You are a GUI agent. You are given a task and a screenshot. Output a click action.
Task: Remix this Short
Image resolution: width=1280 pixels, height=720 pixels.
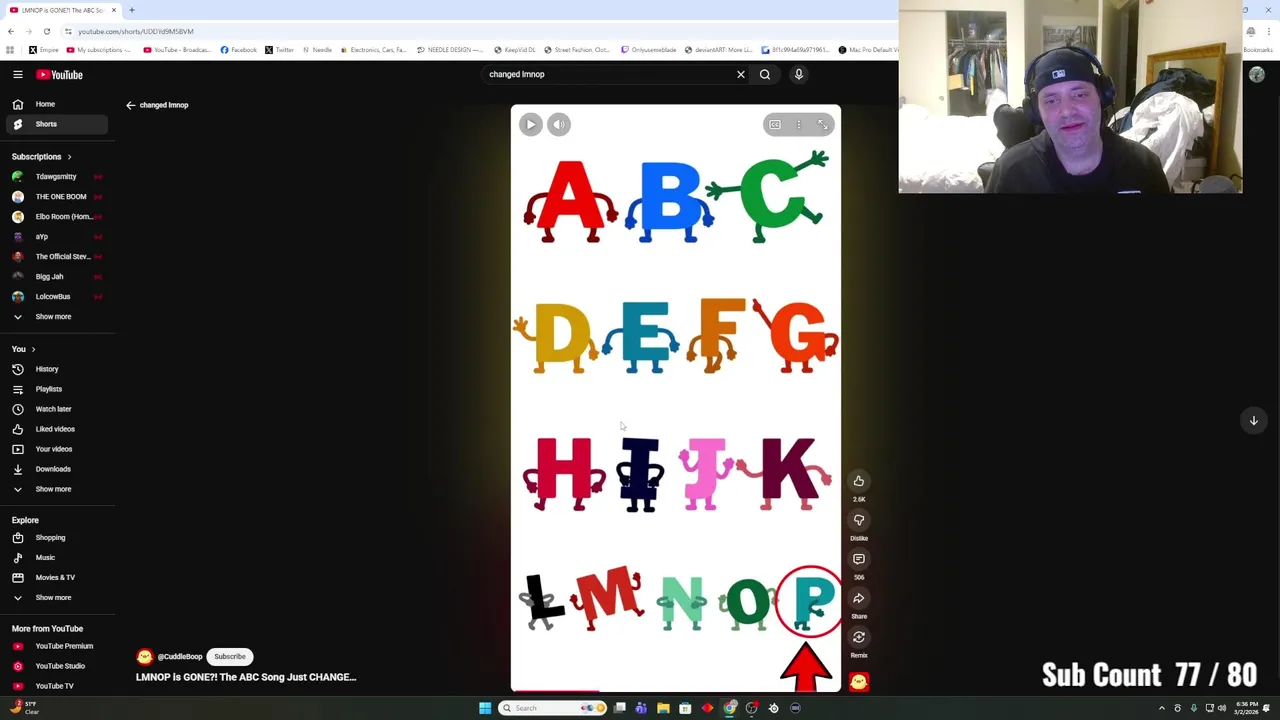point(859,637)
